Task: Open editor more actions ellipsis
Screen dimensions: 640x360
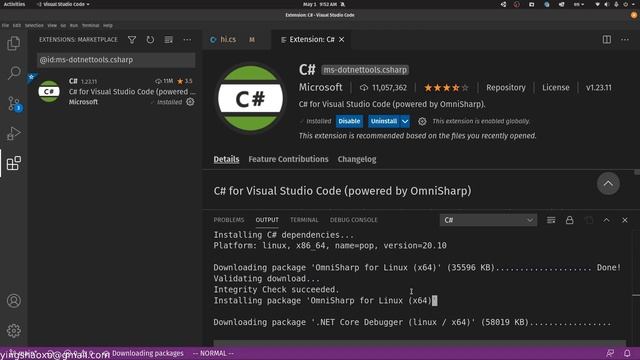Action: tap(624, 40)
